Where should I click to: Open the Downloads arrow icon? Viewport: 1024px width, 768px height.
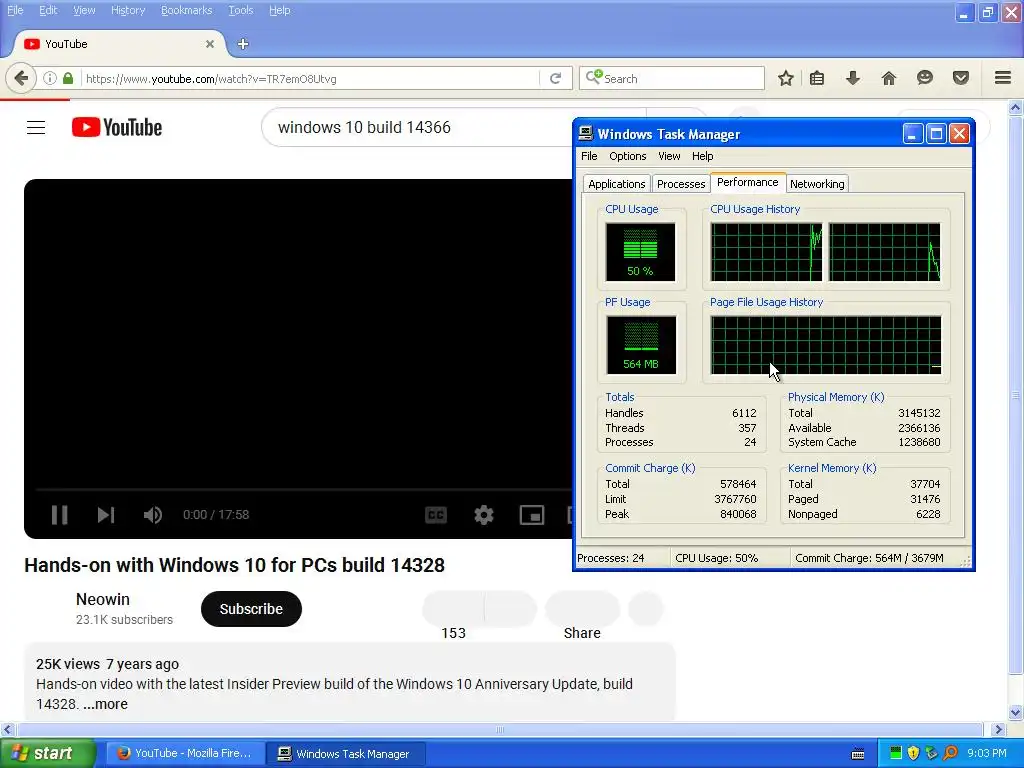pos(852,78)
